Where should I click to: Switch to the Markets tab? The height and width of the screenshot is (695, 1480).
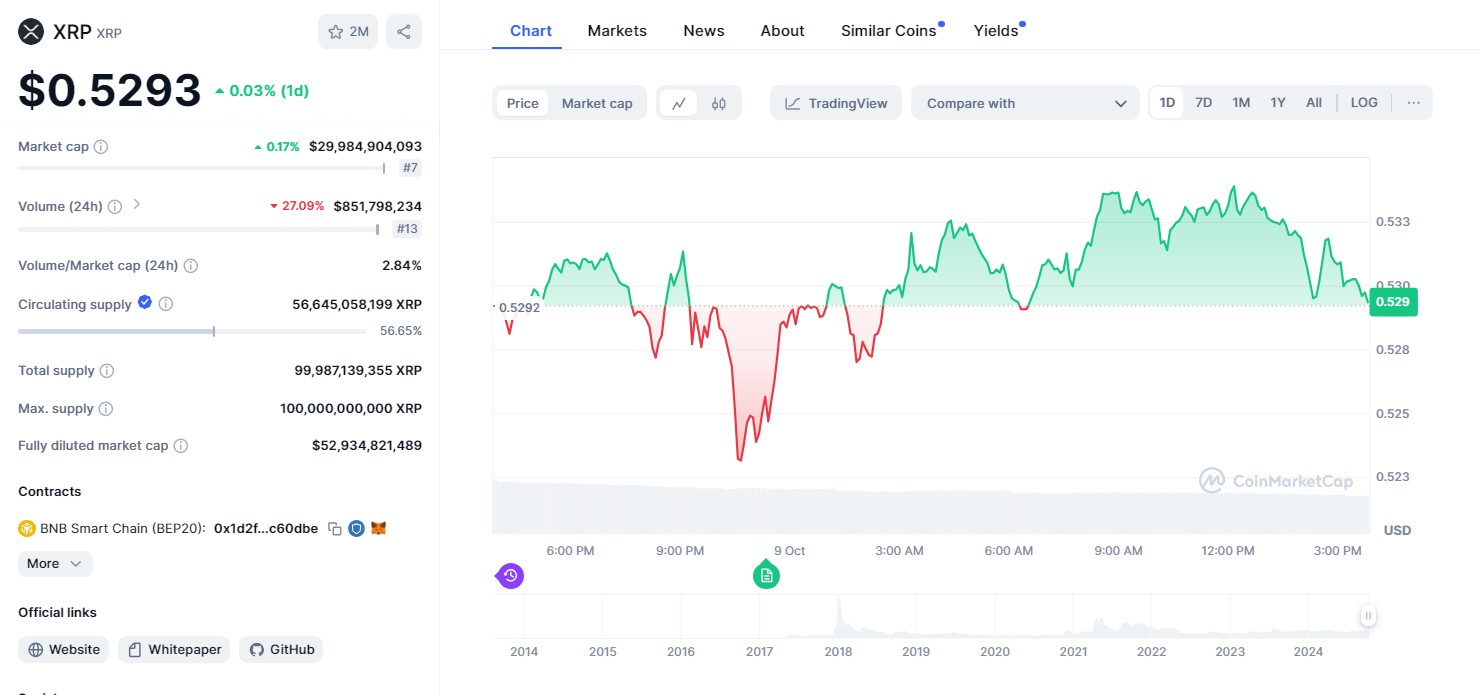(617, 31)
